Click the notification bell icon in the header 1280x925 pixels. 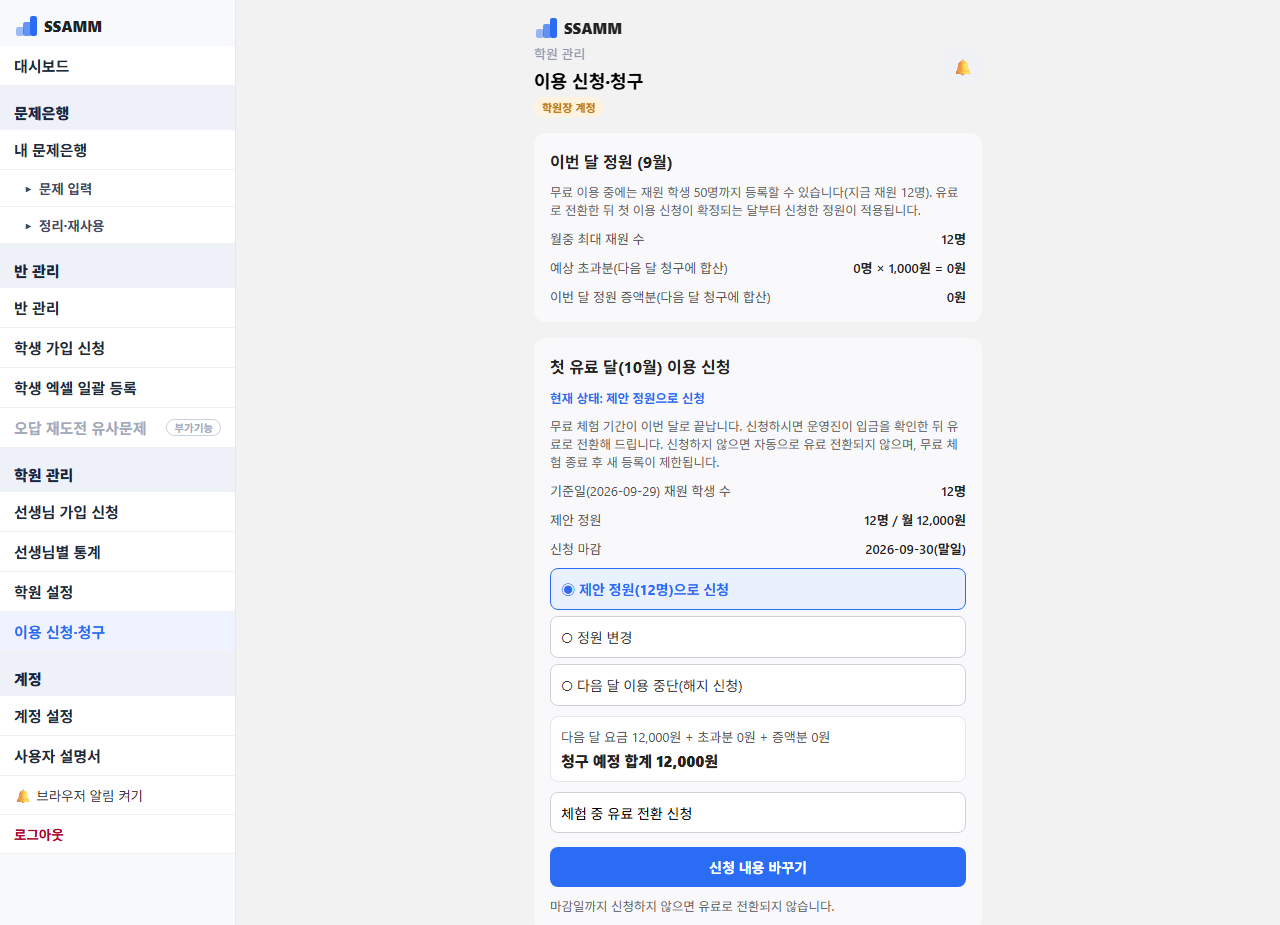tap(962, 68)
